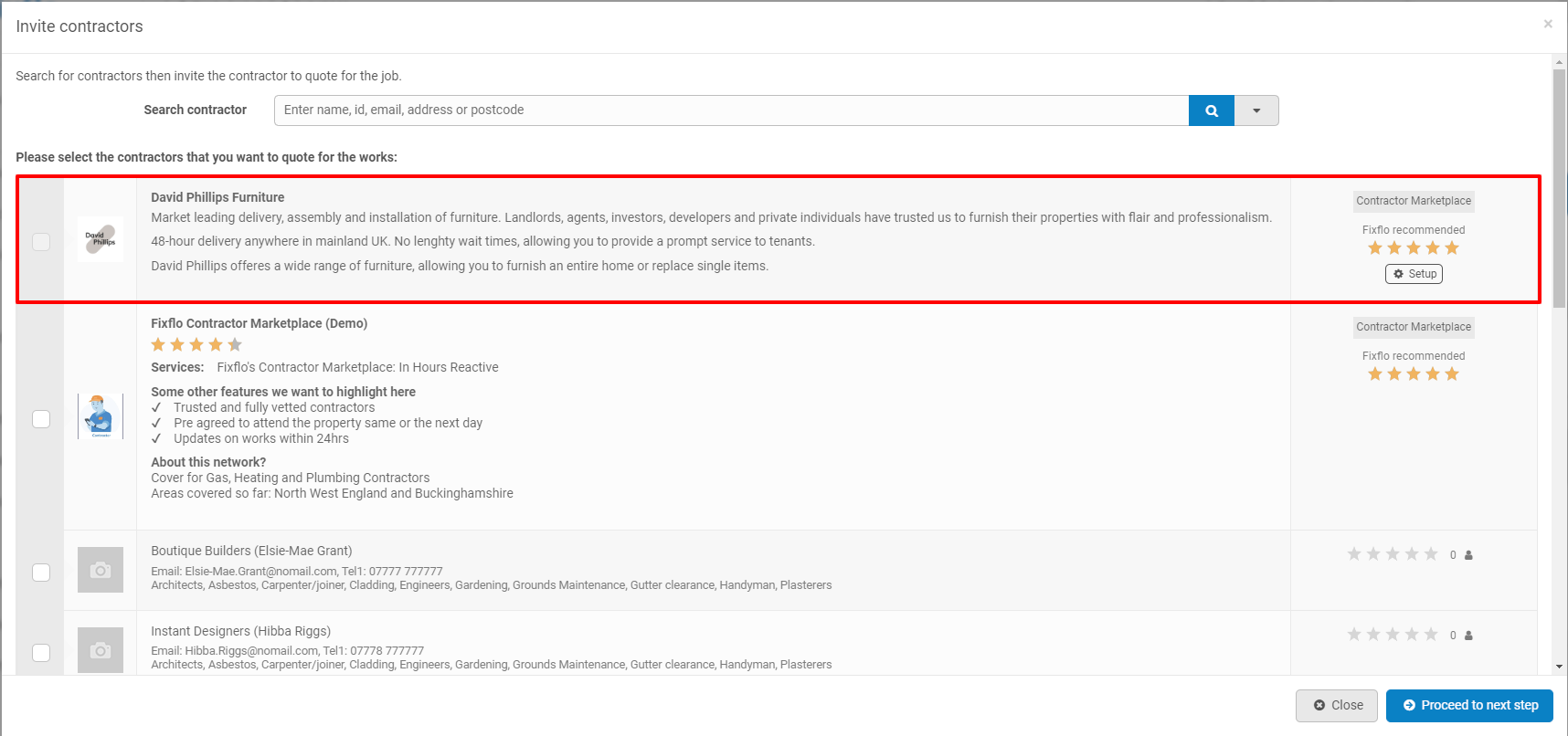Image resolution: width=1568 pixels, height=736 pixels.
Task: Tick the Boutique Builders checkbox
Action: (41, 573)
